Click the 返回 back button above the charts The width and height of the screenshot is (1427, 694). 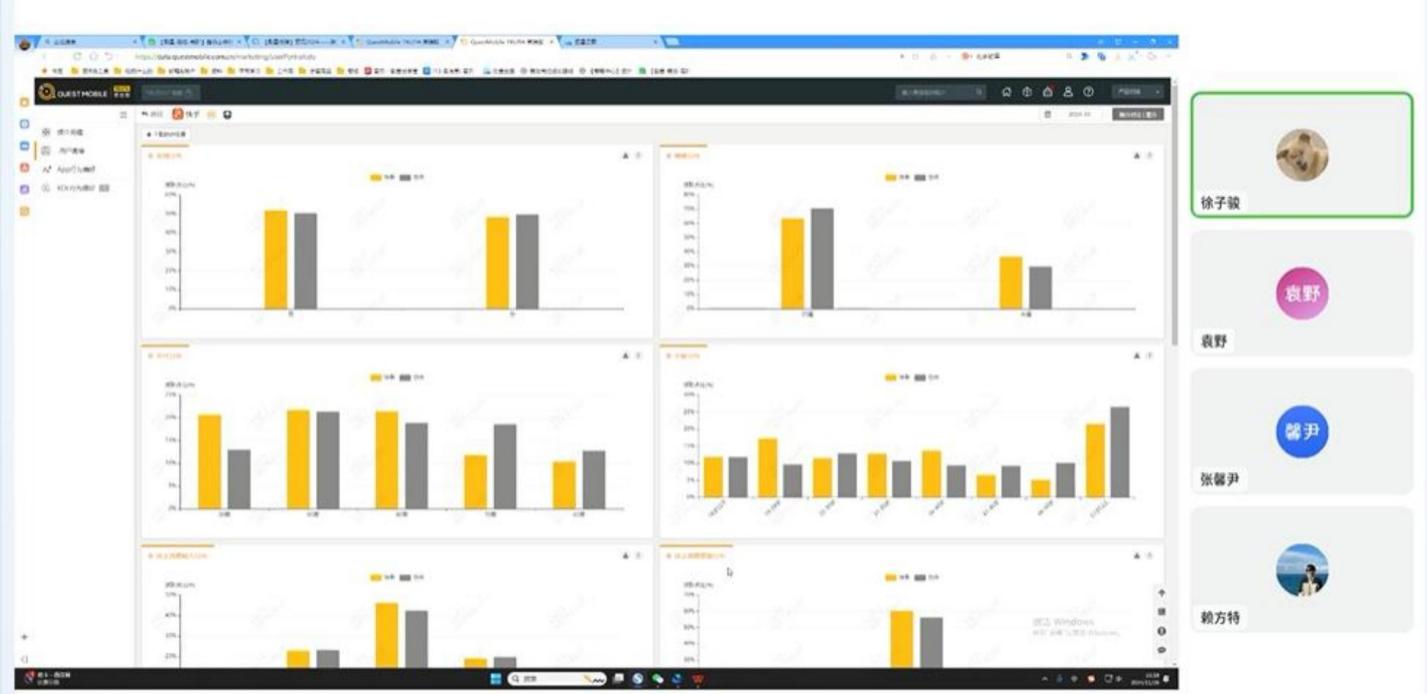tap(153, 115)
